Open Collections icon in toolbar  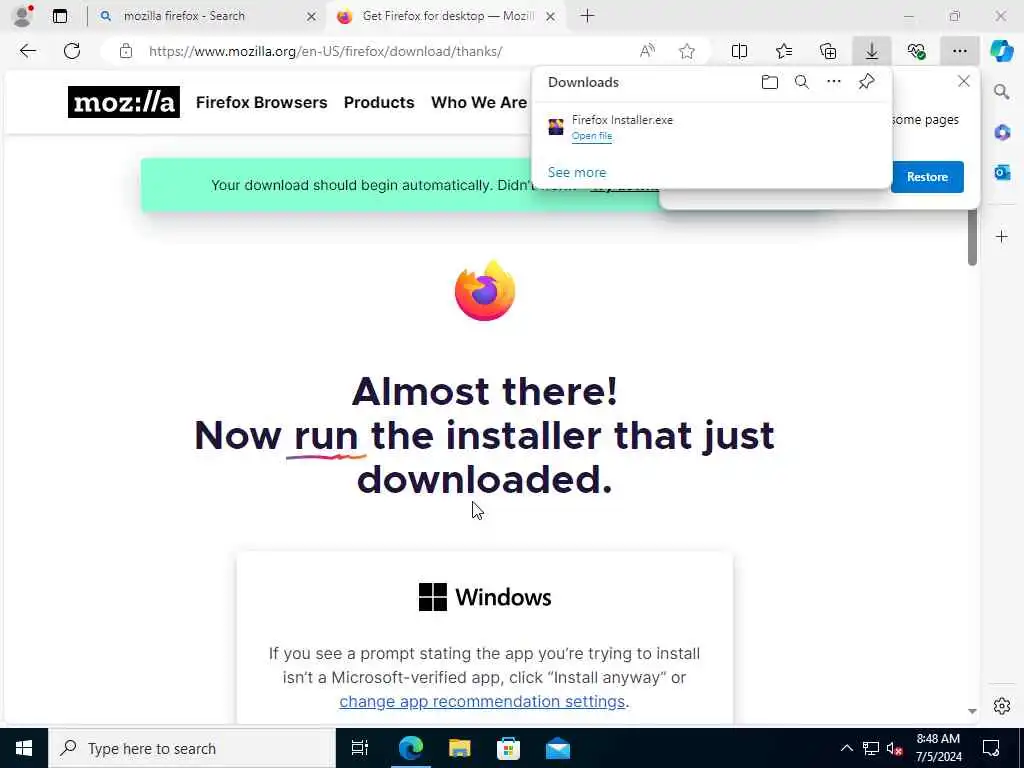coord(828,51)
